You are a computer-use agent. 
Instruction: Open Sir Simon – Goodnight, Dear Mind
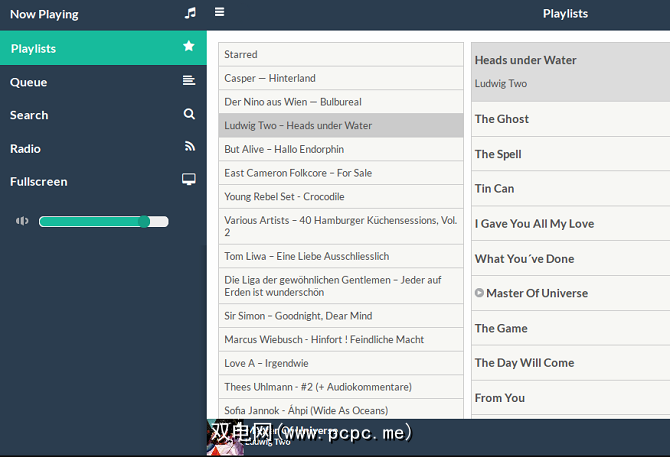tap(341, 316)
